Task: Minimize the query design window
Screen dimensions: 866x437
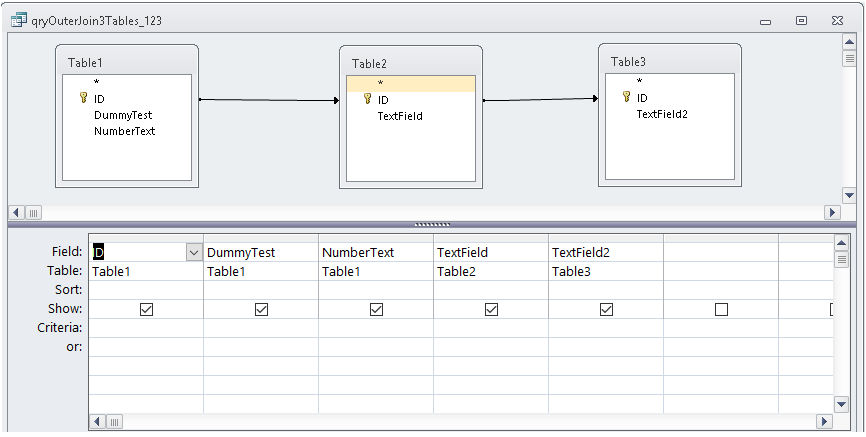Action: 765,22
